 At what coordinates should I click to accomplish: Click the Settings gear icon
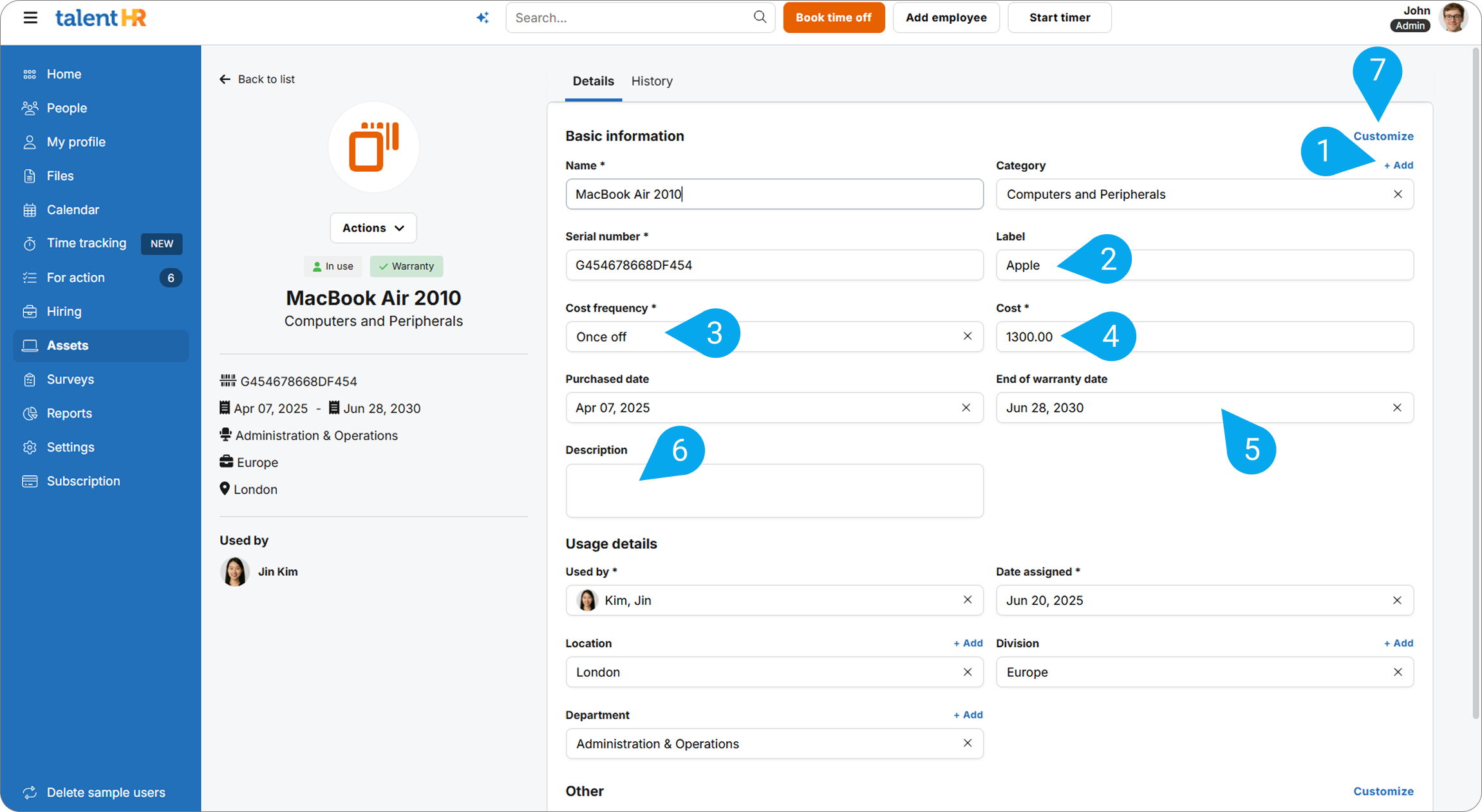[x=30, y=447]
